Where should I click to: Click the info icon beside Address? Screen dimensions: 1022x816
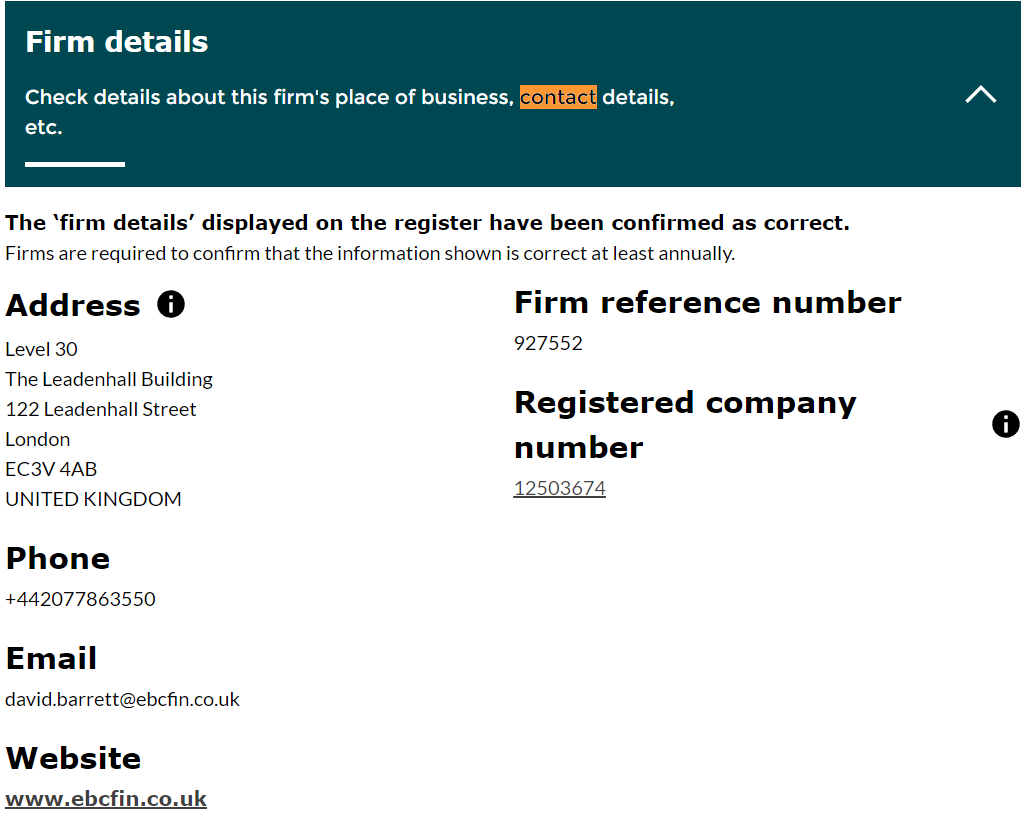tap(171, 304)
